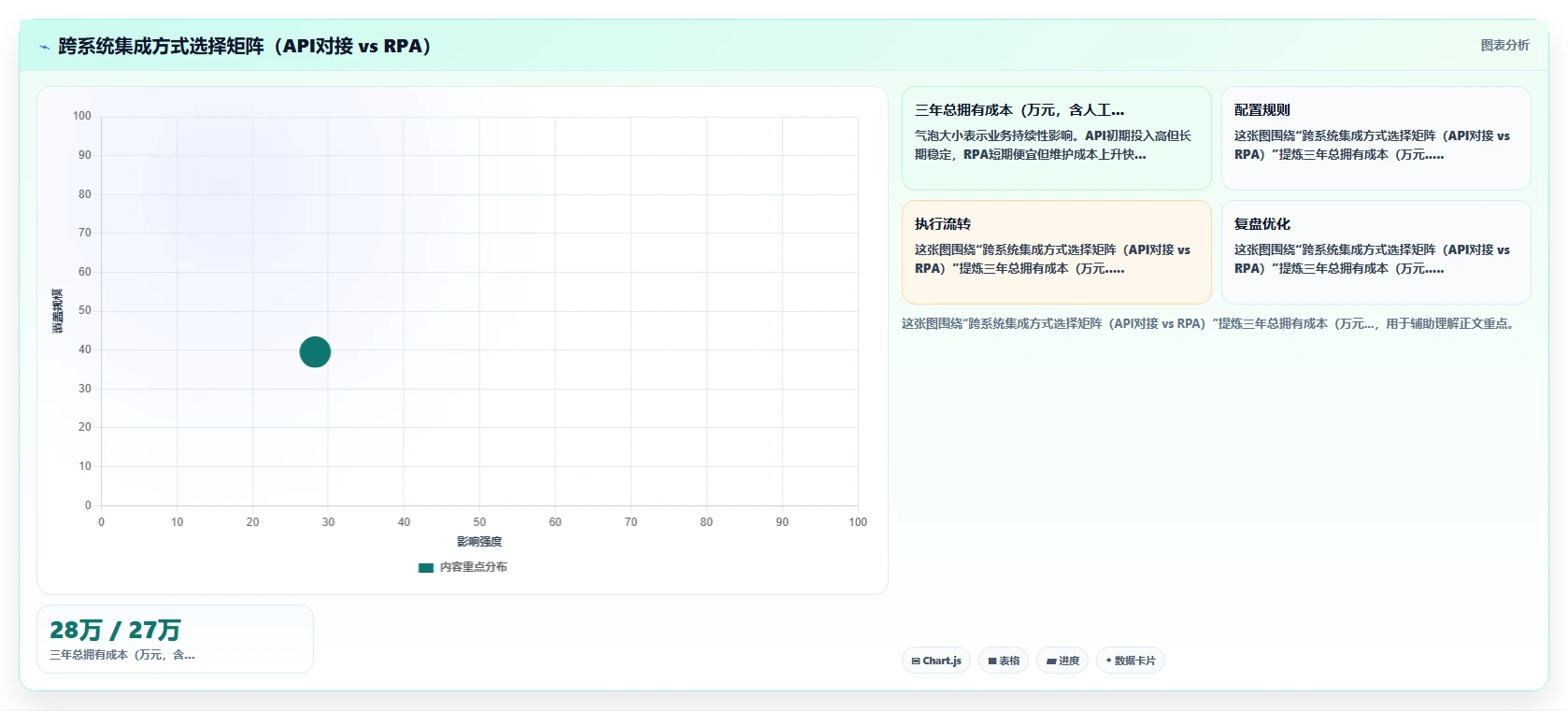Click the 图表分析 label in the header
The height and width of the screenshot is (711, 1568).
pos(1504,45)
